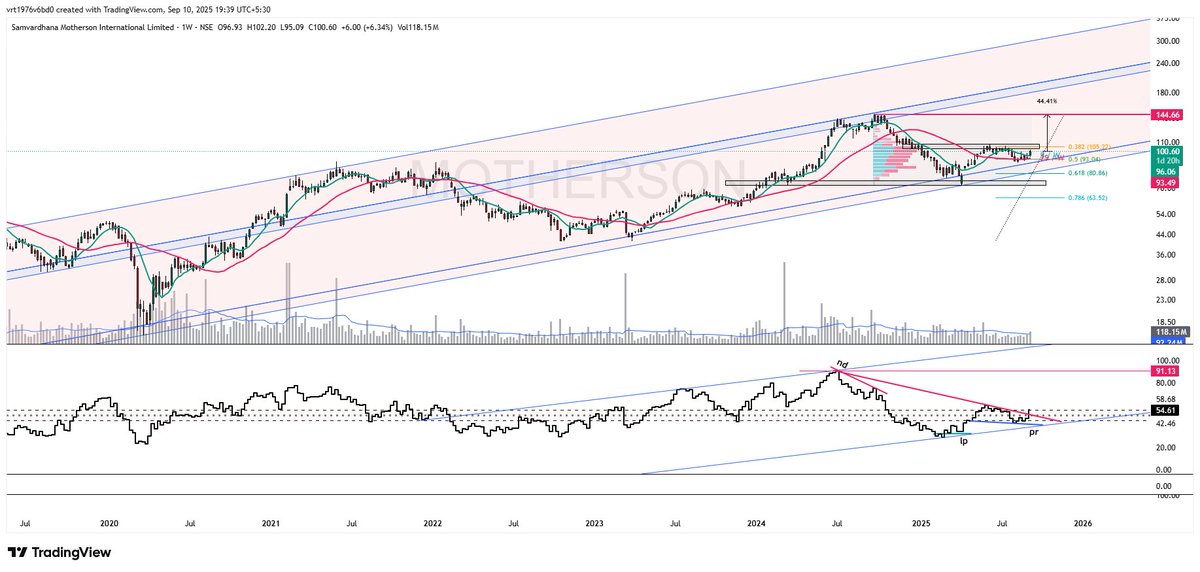Click the 44.41% measurement label
Image resolution: width=1200 pixels, height=572 pixels.
[x=1048, y=102]
